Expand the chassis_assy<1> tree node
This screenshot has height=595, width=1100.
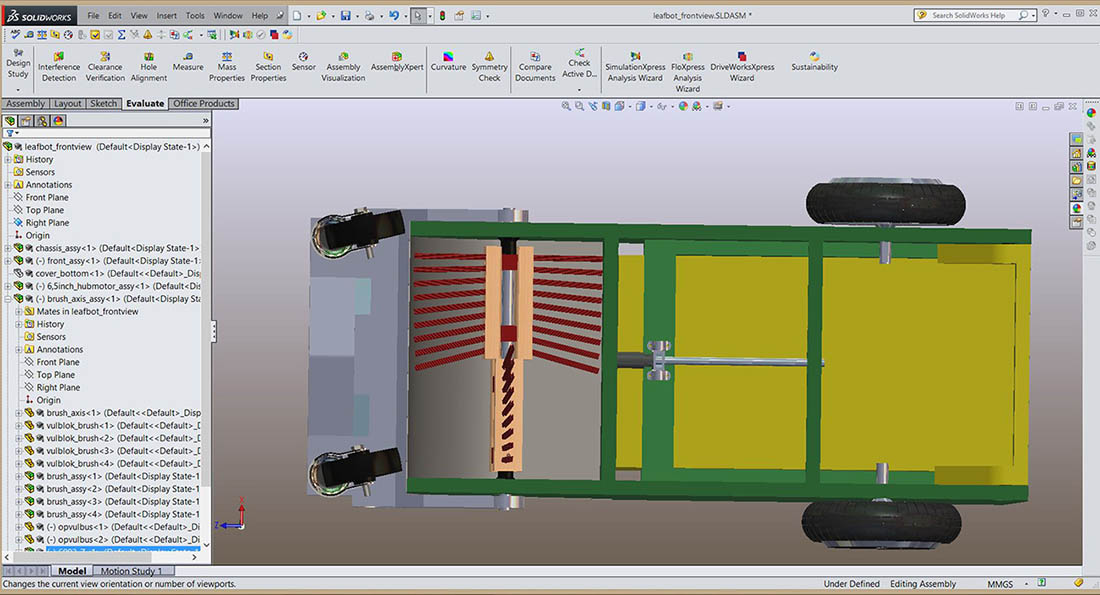click(8, 248)
